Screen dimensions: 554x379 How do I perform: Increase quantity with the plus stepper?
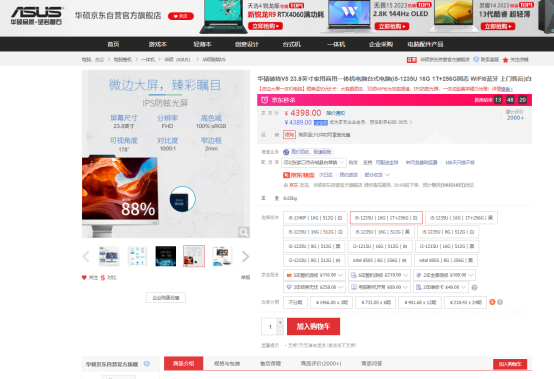(x=280, y=322)
